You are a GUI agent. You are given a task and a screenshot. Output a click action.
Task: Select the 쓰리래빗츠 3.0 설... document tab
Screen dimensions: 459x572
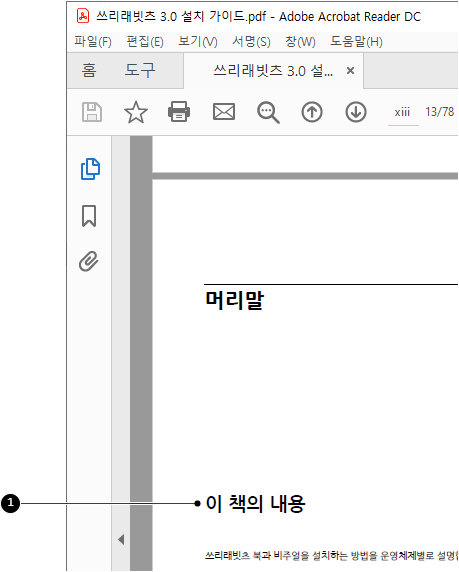point(273,70)
